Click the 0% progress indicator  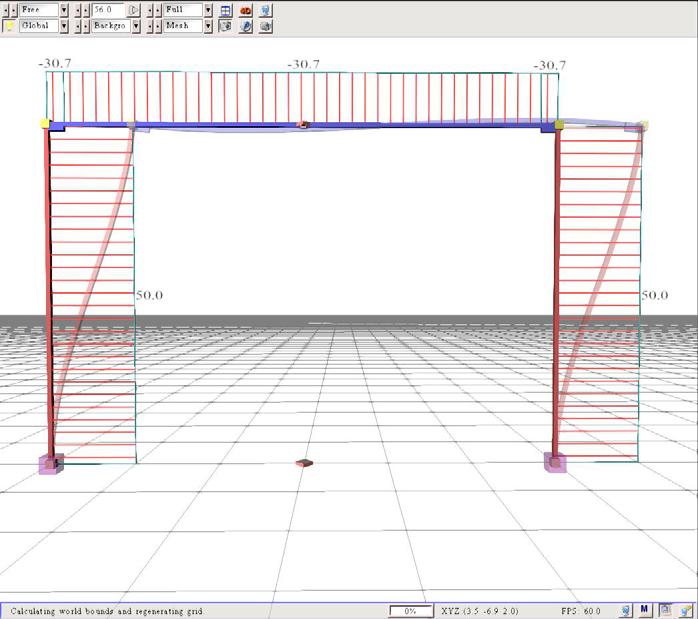pos(410,611)
